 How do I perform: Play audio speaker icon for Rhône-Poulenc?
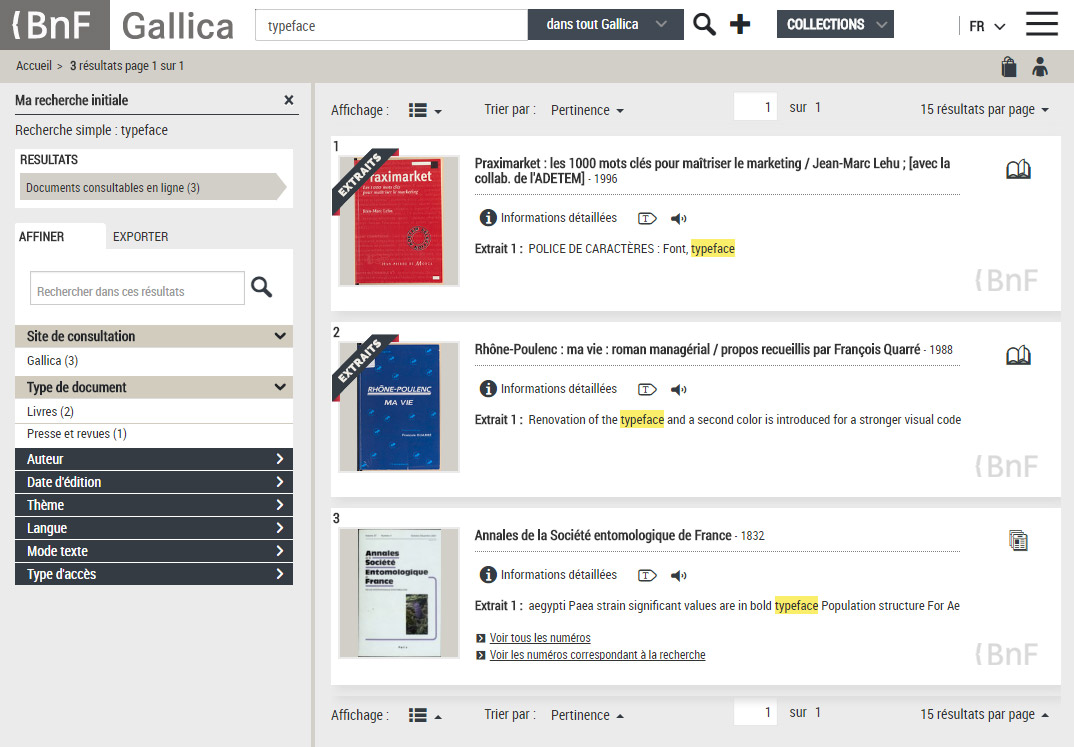(x=678, y=390)
